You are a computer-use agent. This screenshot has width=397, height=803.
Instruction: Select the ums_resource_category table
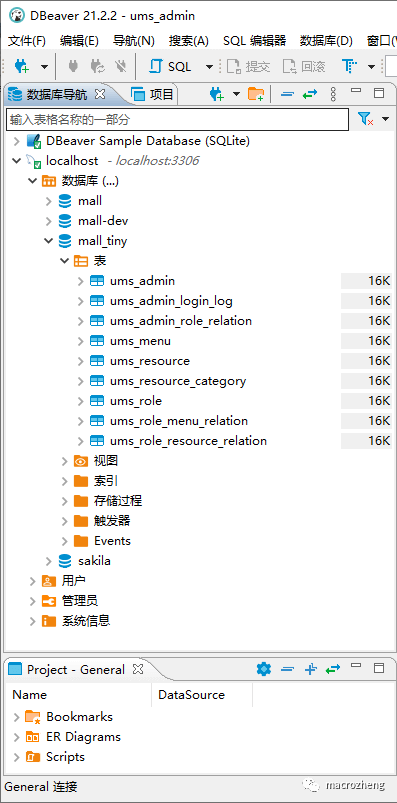coord(178,381)
